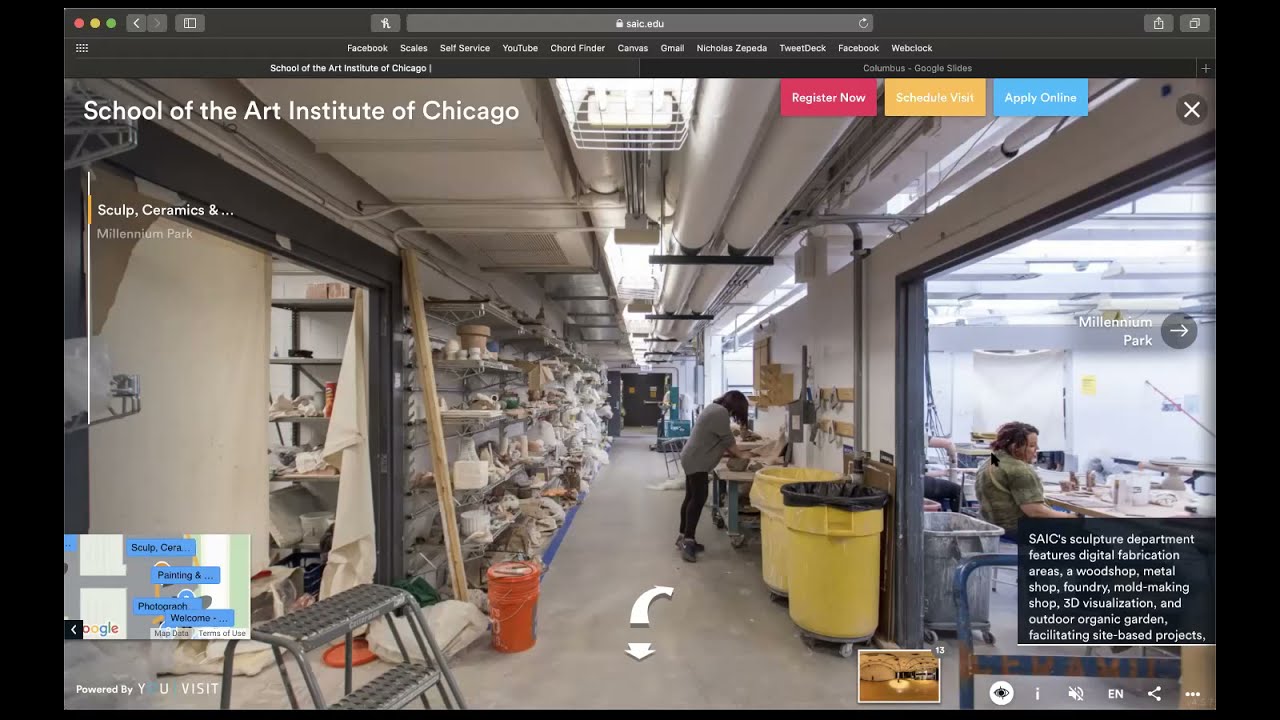Screen dimensions: 1280x720
Task: Open the Gmail bookmark
Action: (x=672, y=48)
